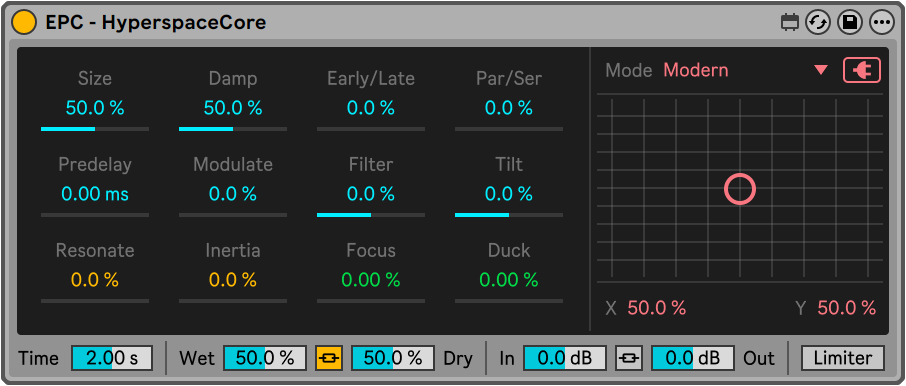Click the Par/Ser 0.0 % value
Screen dimensions: 906x386
tap(509, 108)
